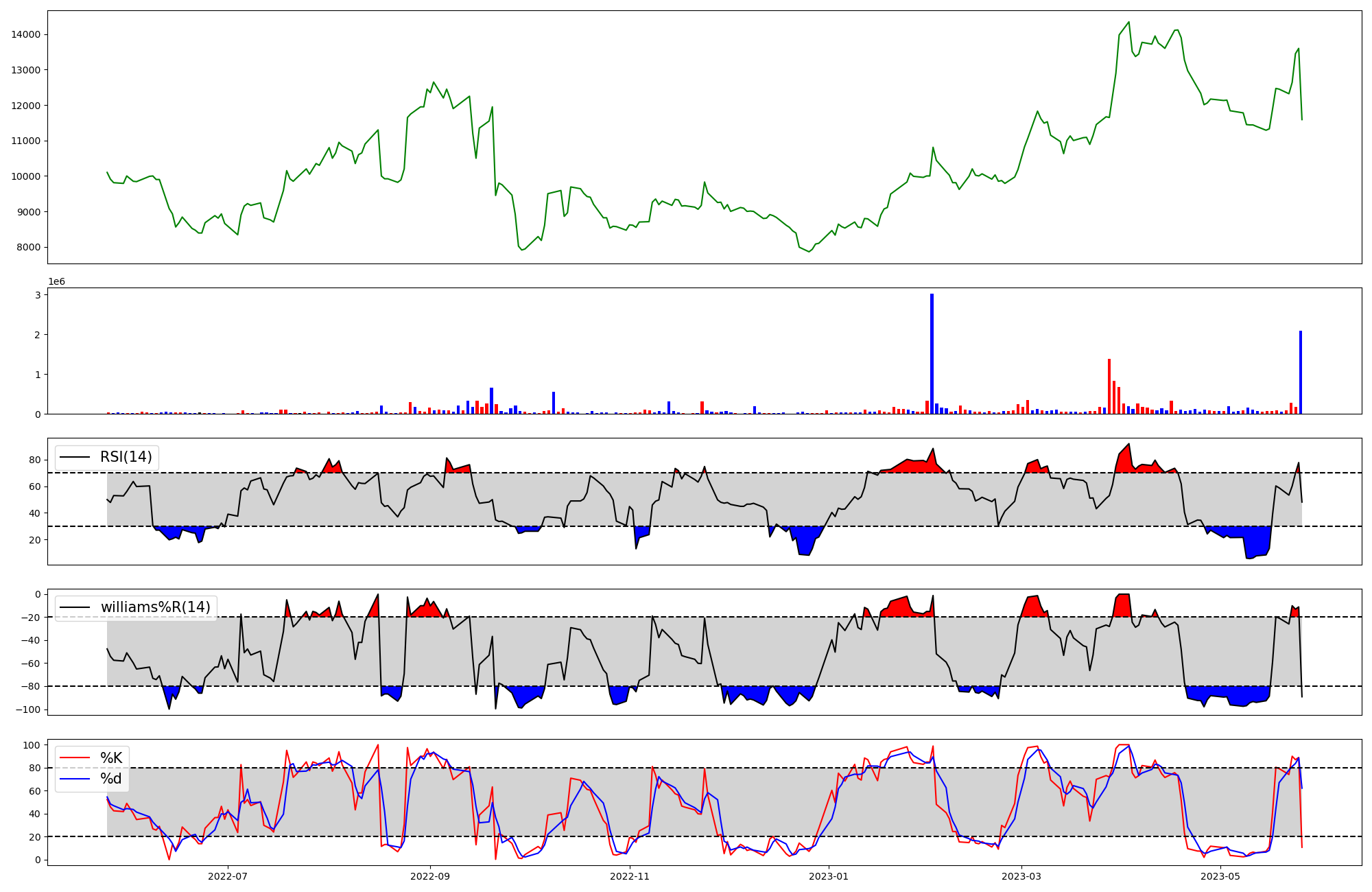The height and width of the screenshot is (892, 1372).
Task: Click the 2023-01 x-axis date label
Action: click(829, 876)
